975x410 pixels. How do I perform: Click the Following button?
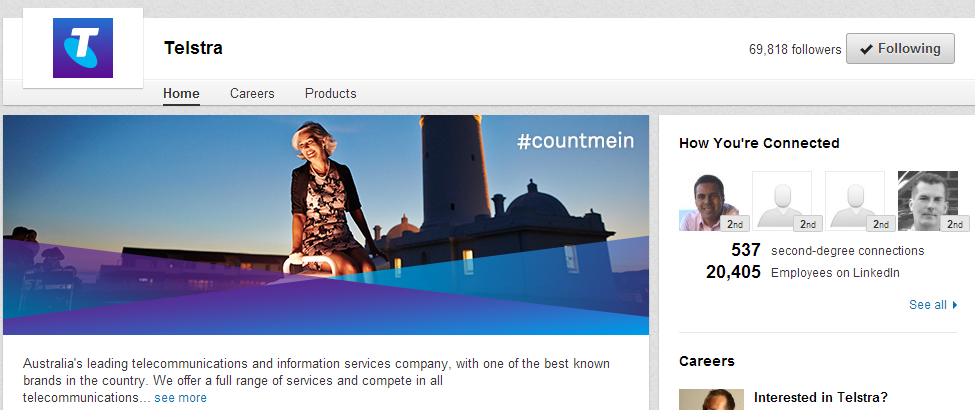click(x=900, y=49)
